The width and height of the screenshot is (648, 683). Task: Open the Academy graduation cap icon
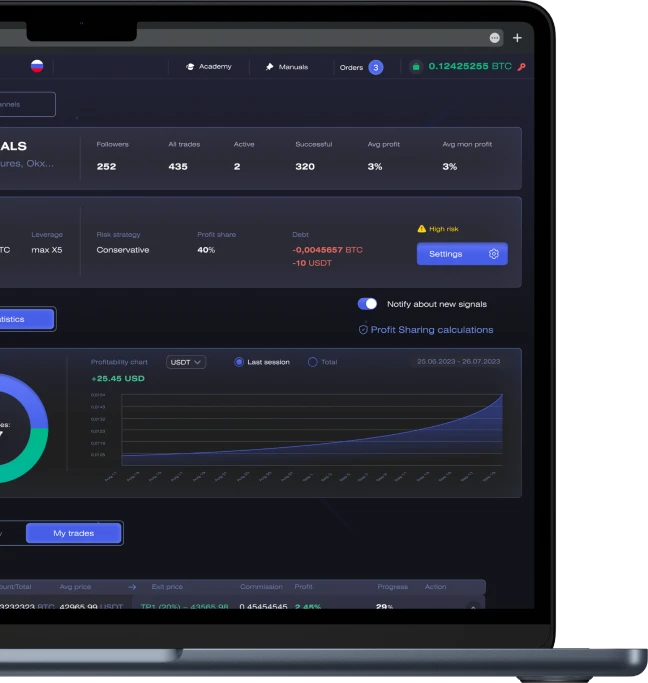pyautogui.click(x=190, y=67)
